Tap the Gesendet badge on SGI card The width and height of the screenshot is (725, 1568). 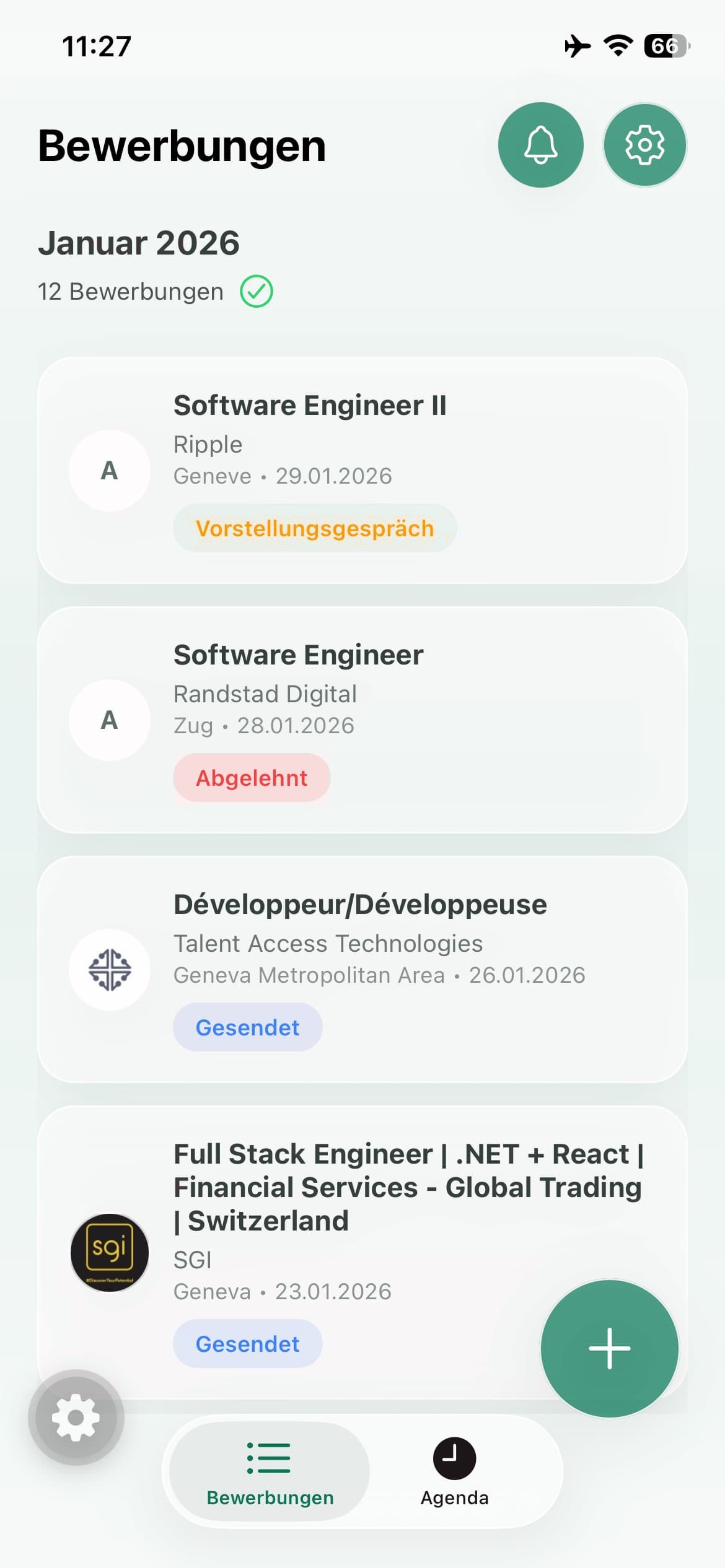(x=248, y=1344)
